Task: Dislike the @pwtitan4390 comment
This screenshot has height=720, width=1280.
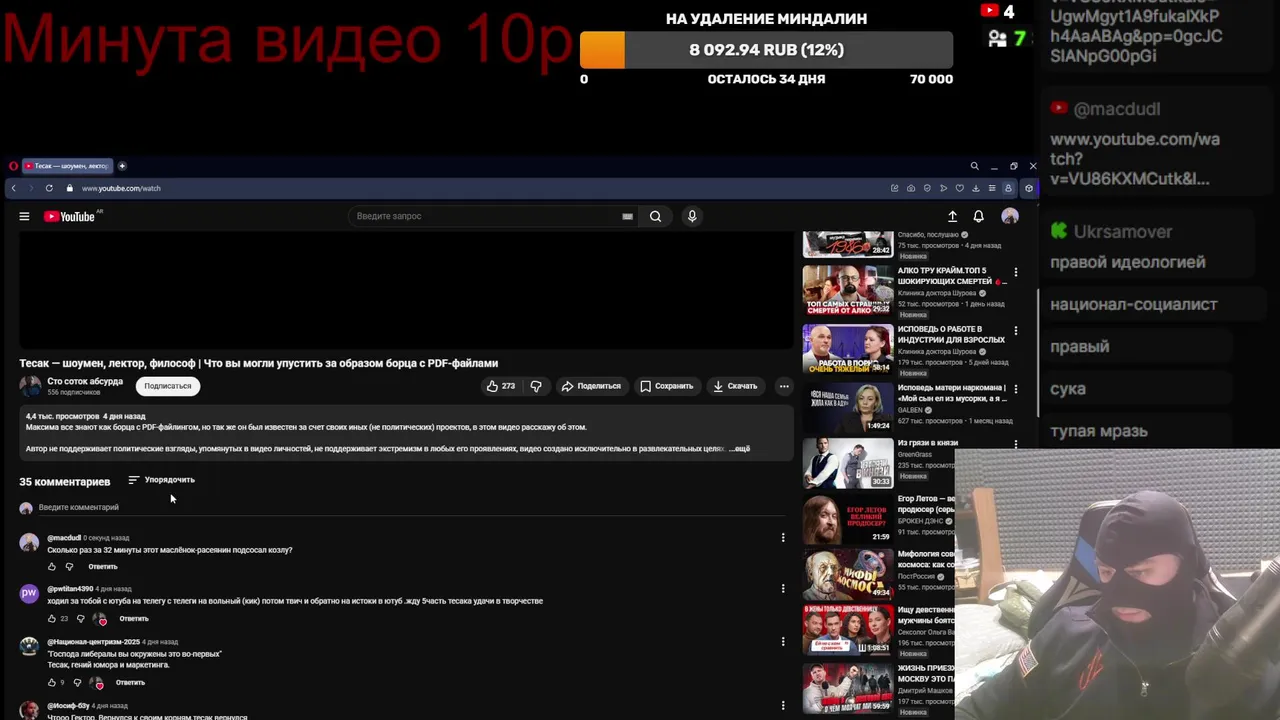Action: [81, 619]
